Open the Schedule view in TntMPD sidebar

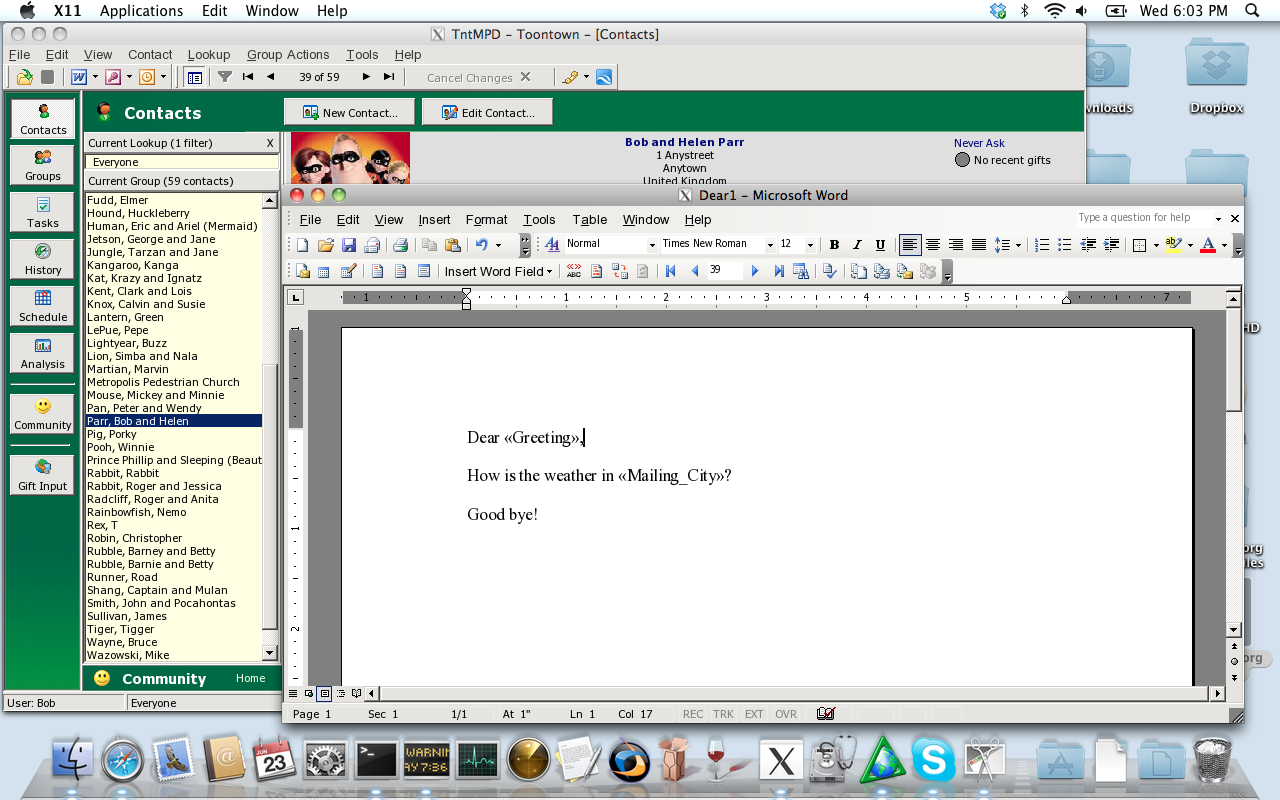coord(43,306)
